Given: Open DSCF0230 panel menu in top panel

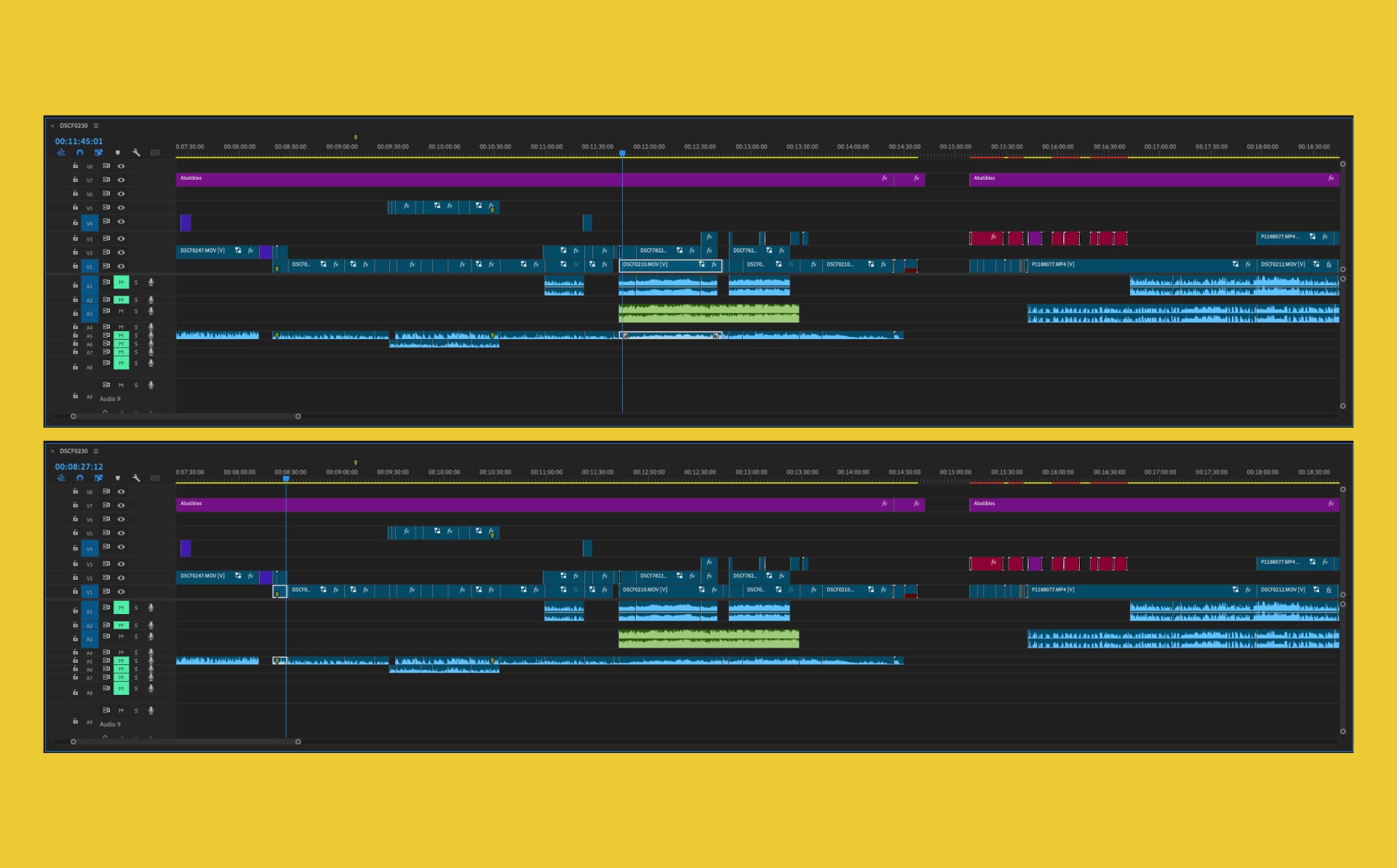Looking at the screenshot, I should (96, 126).
